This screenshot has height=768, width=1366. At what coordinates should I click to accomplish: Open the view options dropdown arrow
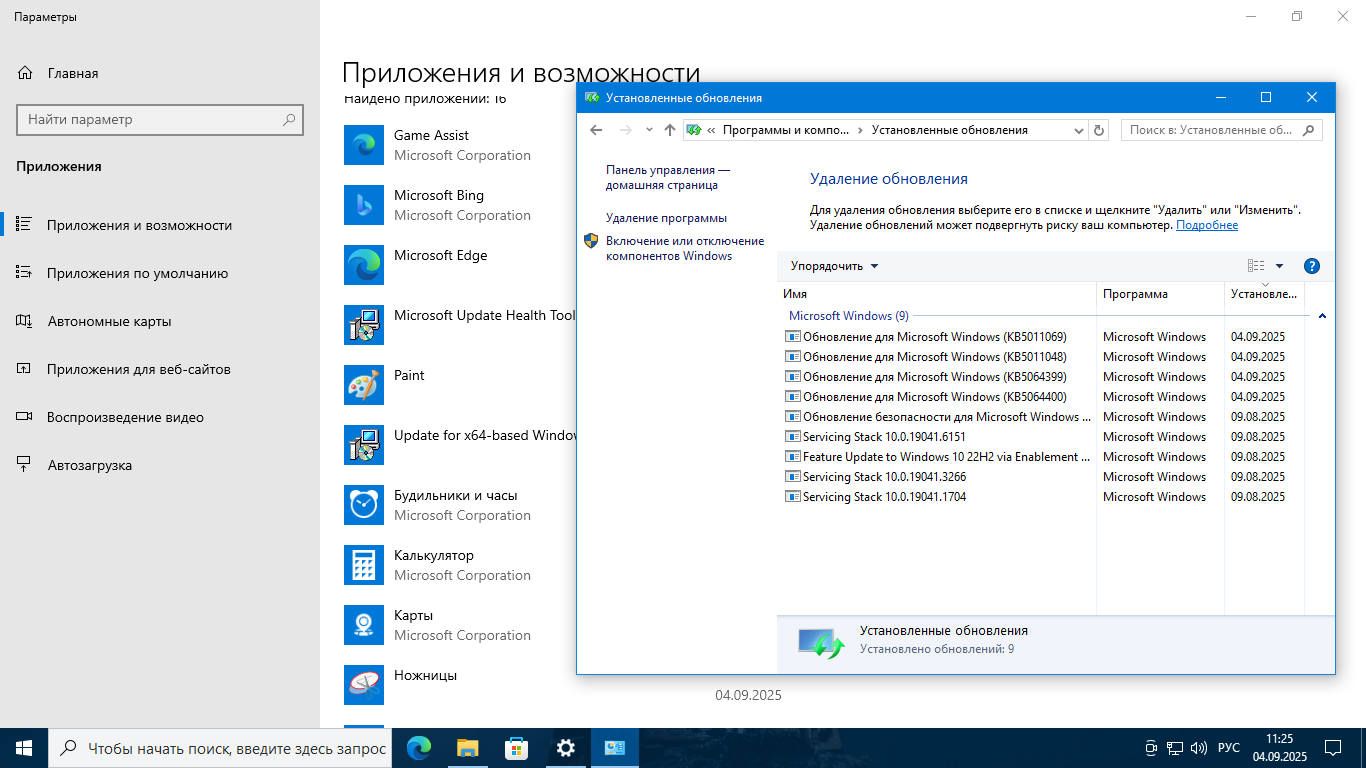pyautogui.click(x=1279, y=266)
